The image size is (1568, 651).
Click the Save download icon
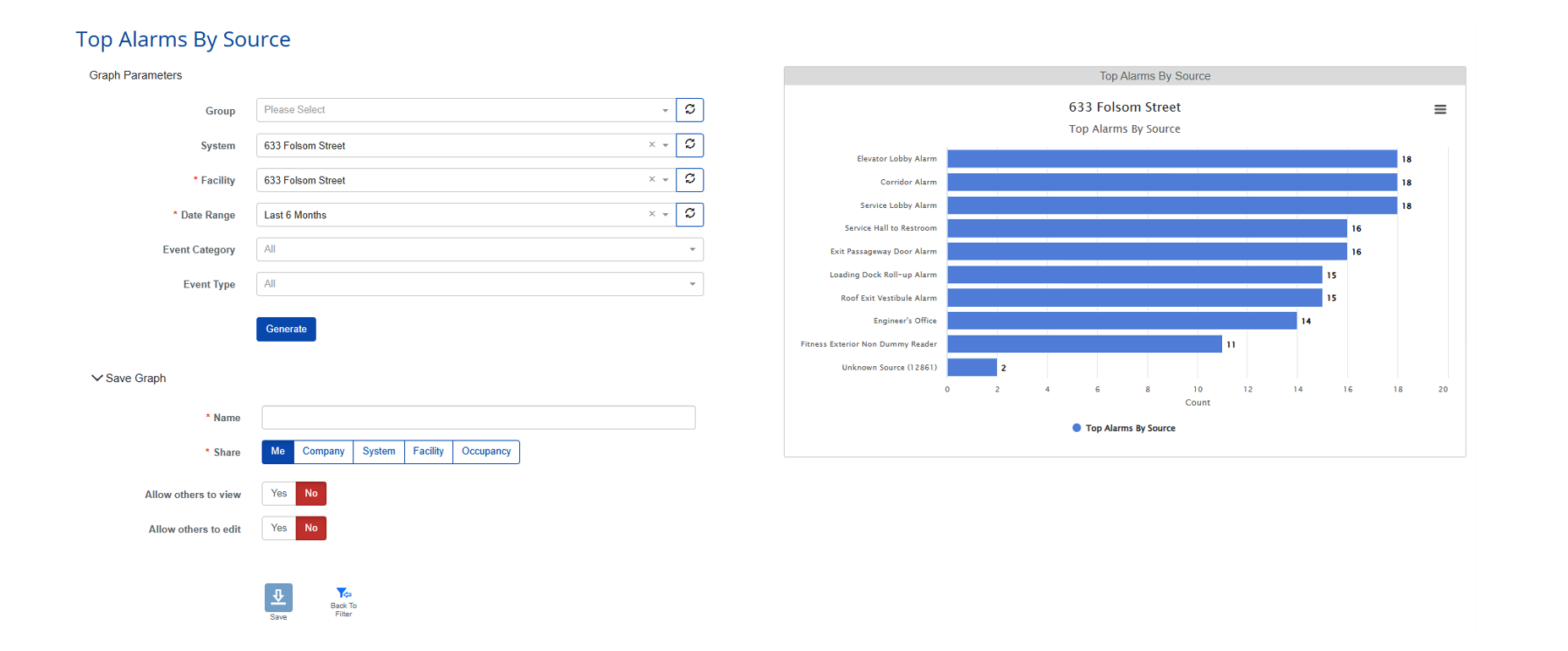tap(278, 598)
